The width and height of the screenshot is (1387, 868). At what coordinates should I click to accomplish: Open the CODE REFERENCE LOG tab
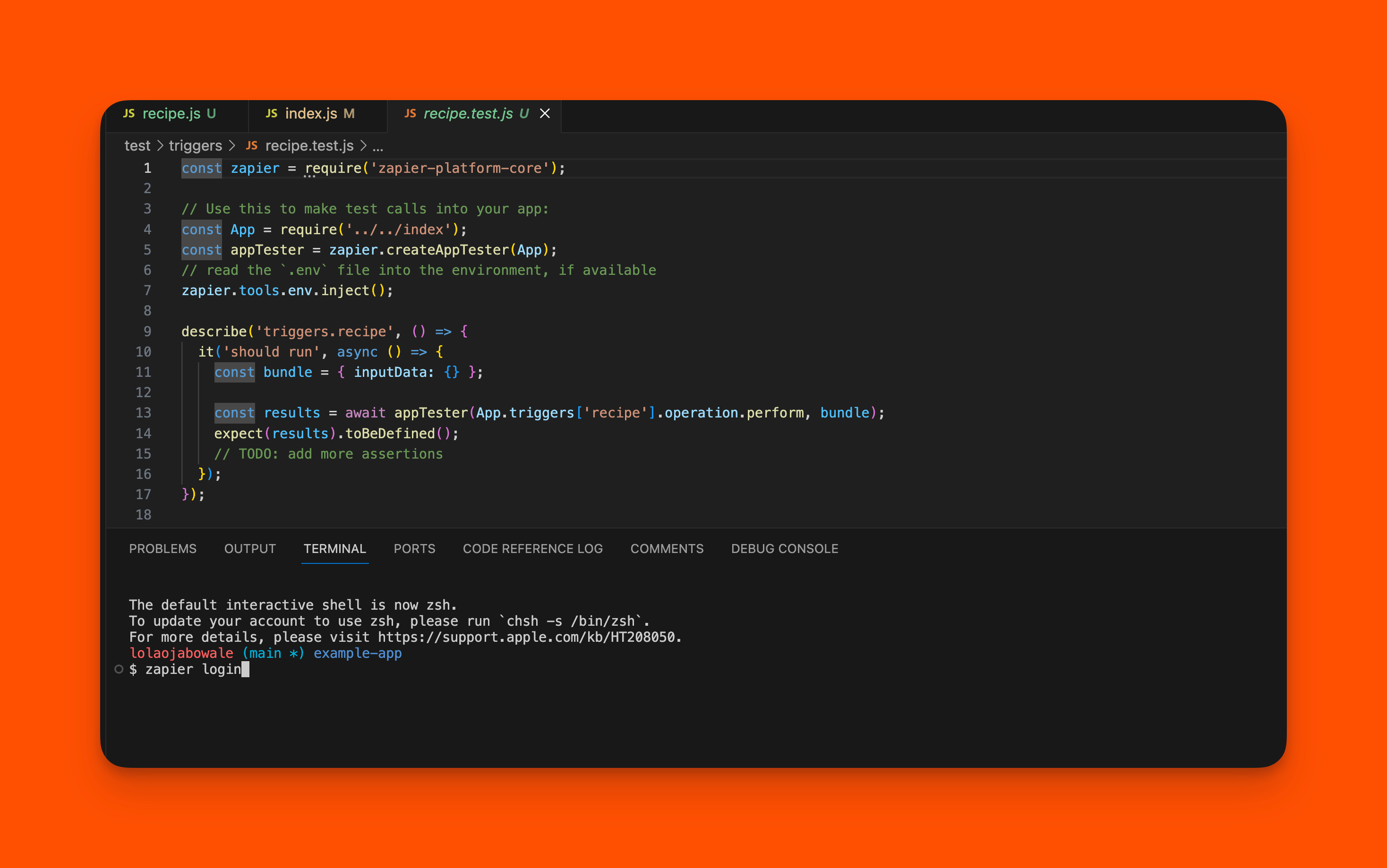point(532,549)
